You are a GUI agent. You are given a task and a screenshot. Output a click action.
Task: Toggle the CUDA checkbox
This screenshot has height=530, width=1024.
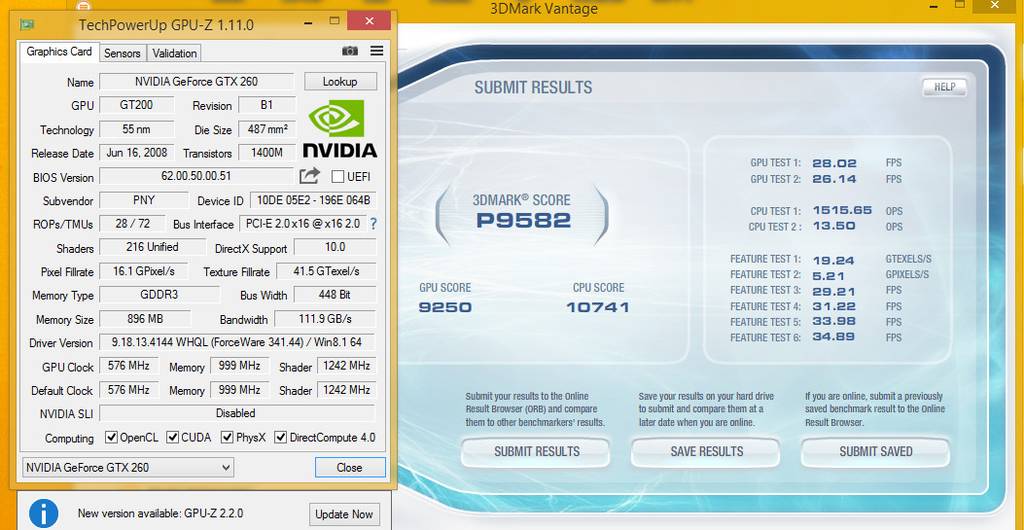(x=174, y=438)
